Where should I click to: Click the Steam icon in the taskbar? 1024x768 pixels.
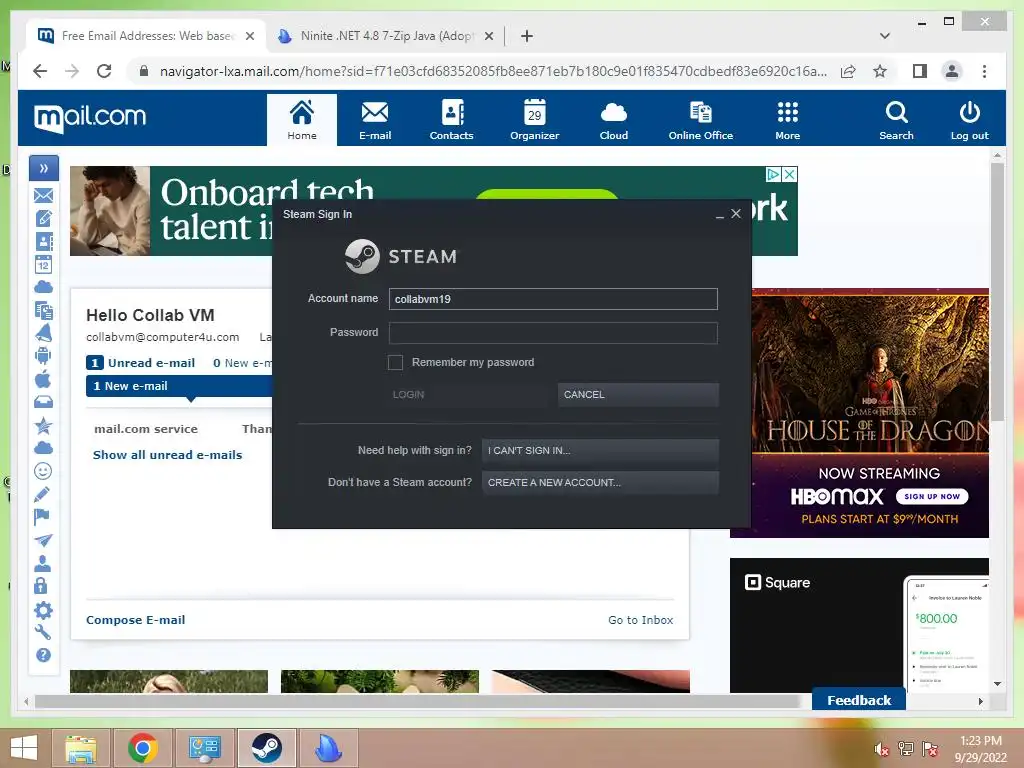coord(266,748)
